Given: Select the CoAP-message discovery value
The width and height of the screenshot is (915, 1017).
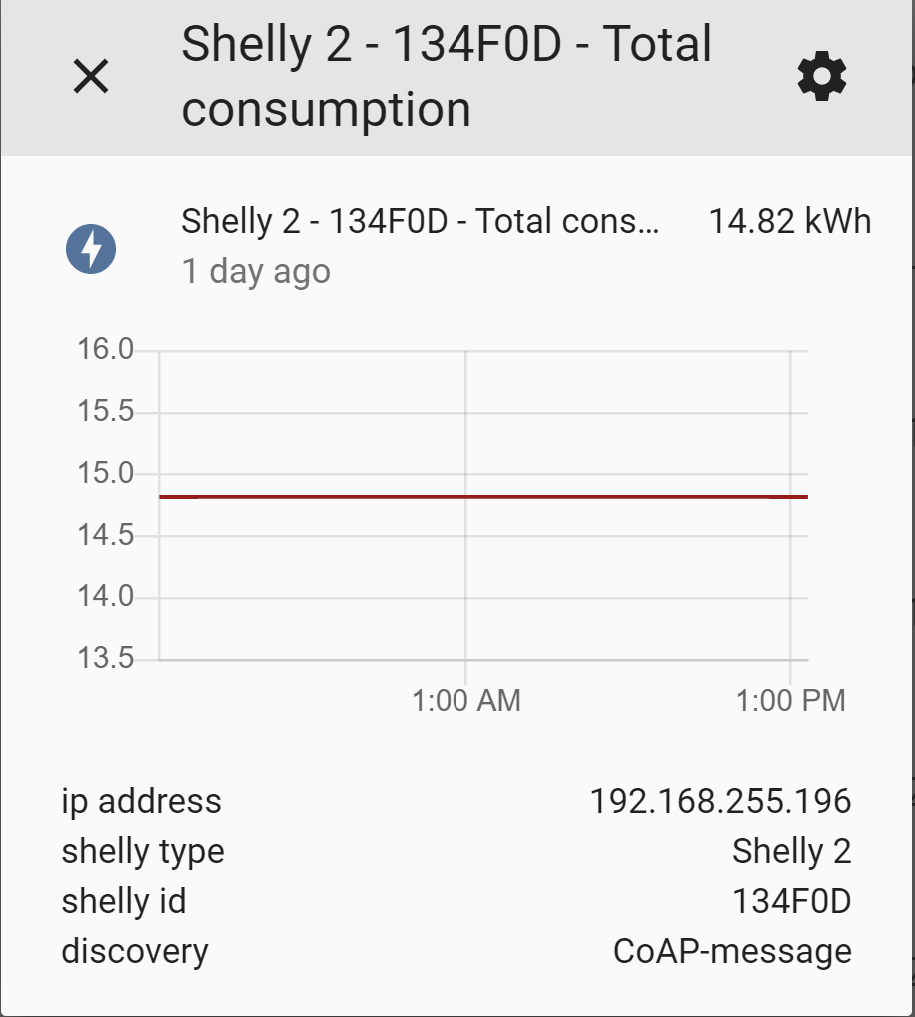Looking at the screenshot, I should click(x=732, y=952).
